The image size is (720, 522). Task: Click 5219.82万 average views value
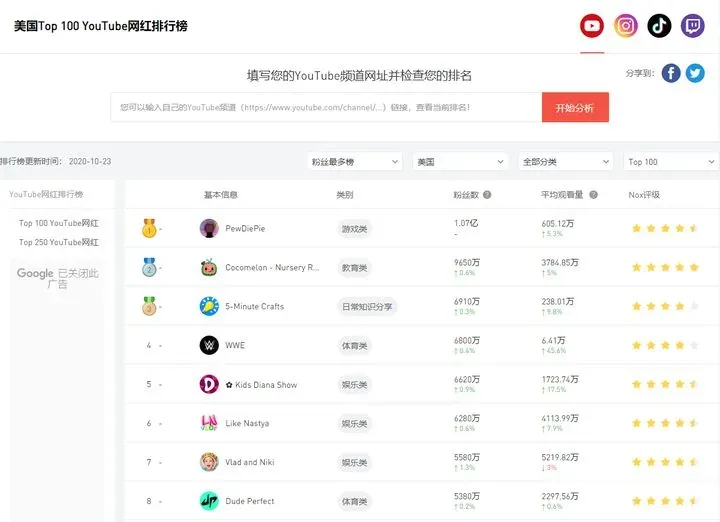pos(560,457)
